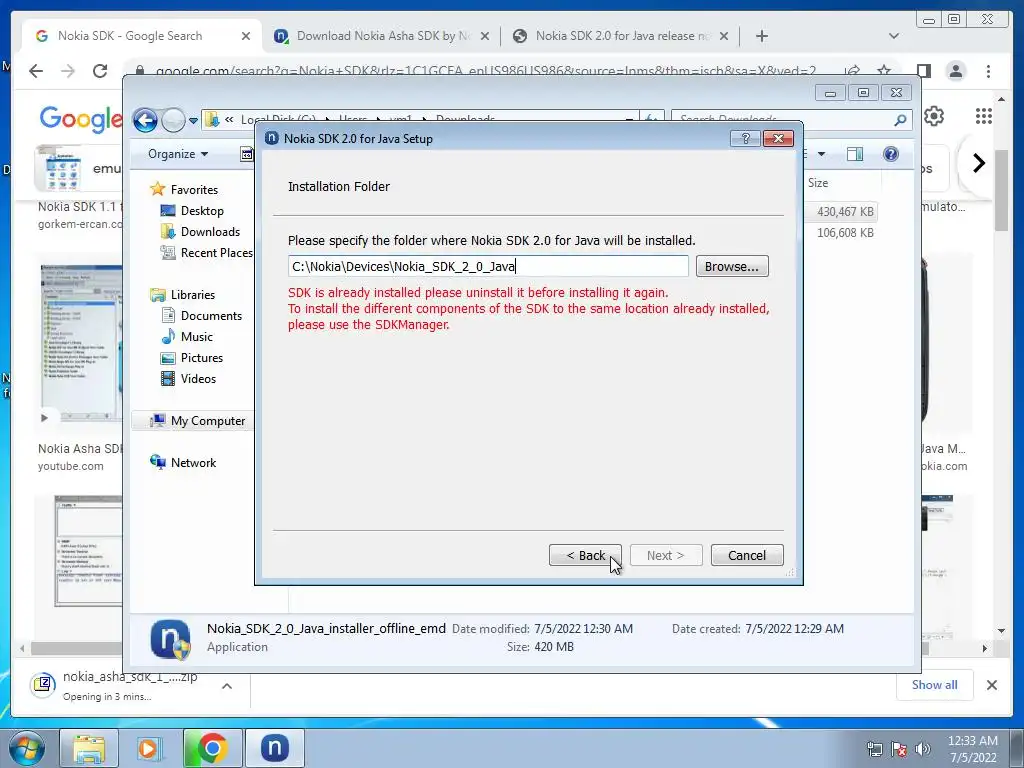Open Chrome tab search chevron
This screenshot has height=768, width=1024.
tap(894, 36)
